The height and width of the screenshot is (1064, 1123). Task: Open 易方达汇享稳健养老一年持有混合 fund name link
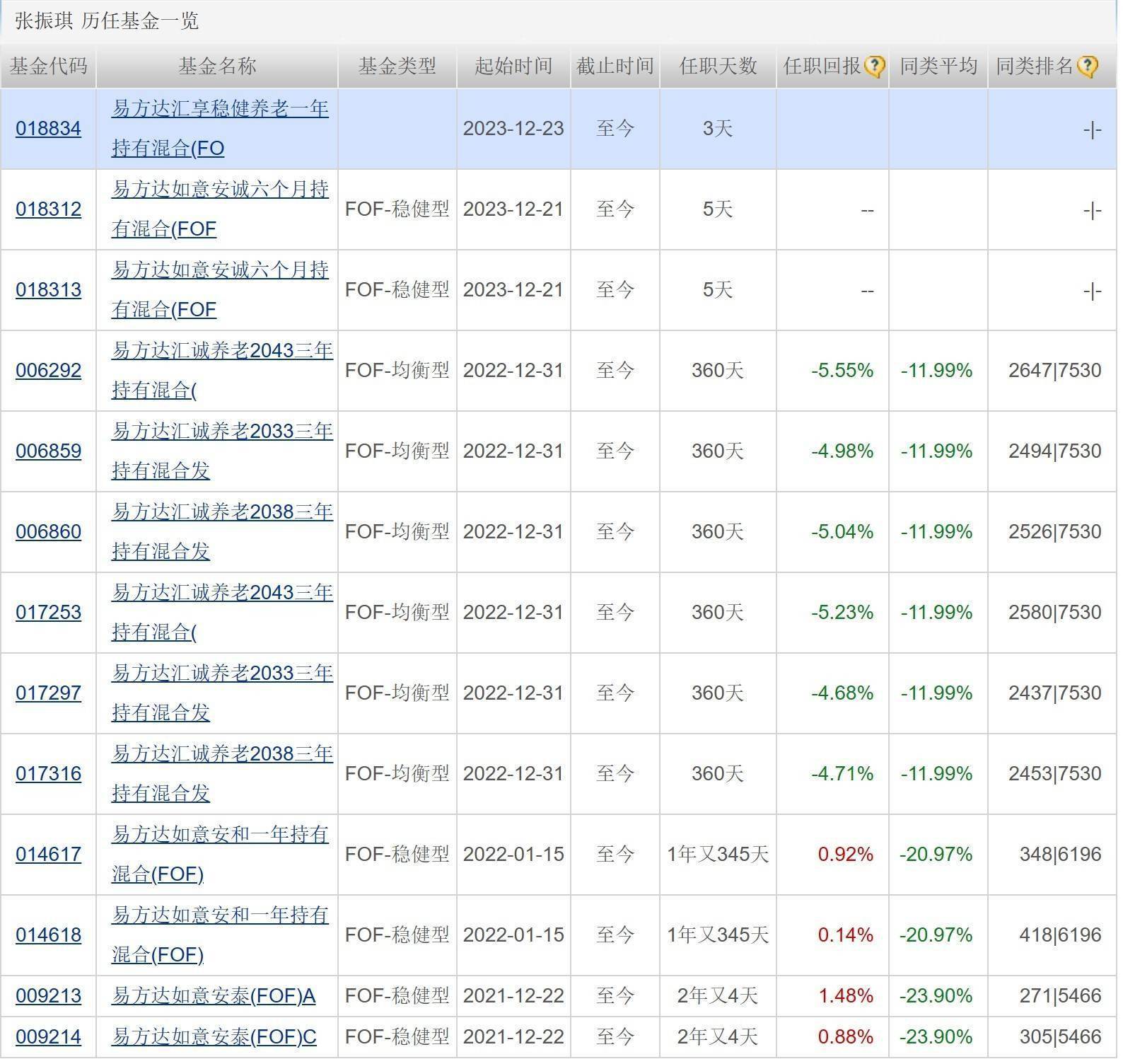[220, 129]
